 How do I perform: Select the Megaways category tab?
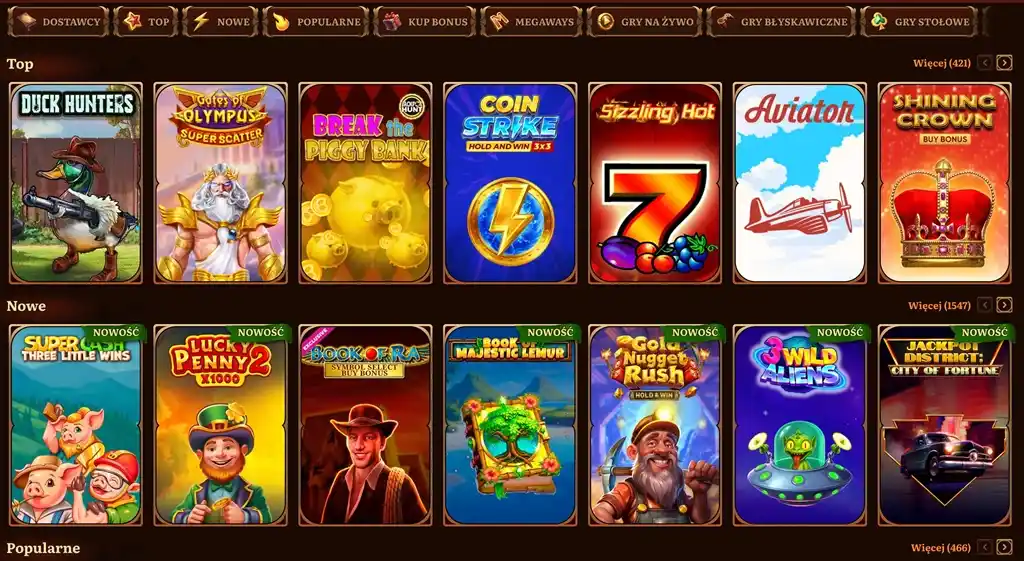click(531, 22)
